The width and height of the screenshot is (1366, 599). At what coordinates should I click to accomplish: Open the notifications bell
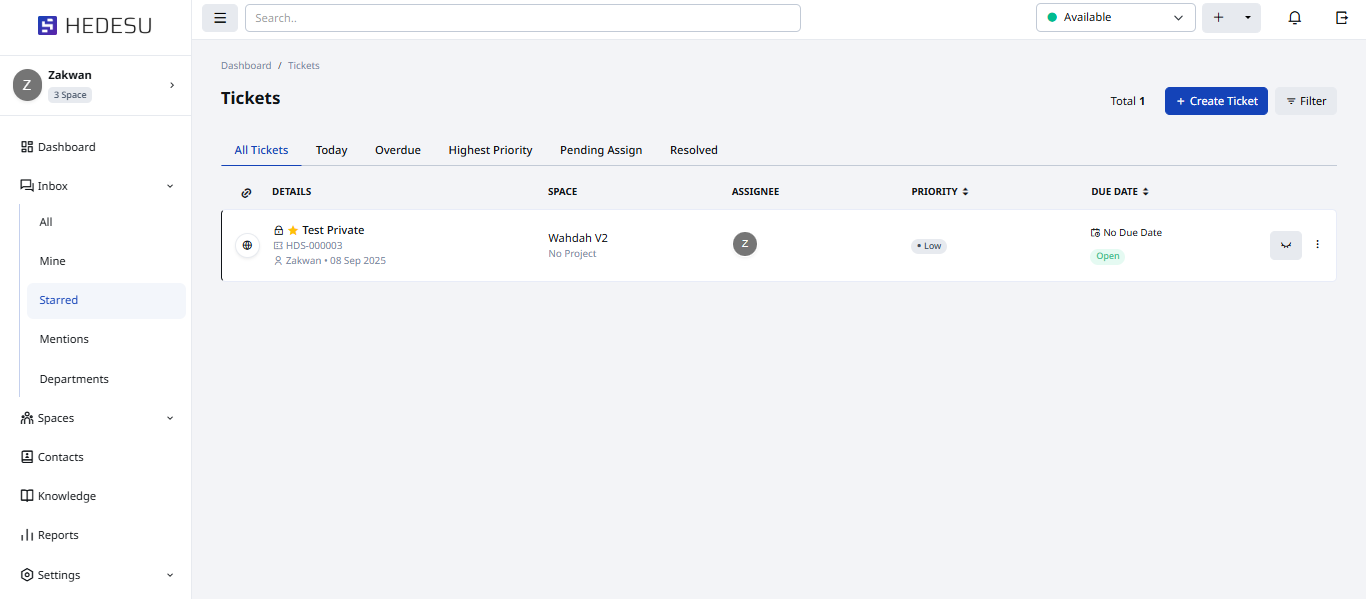coord(1295,18)
